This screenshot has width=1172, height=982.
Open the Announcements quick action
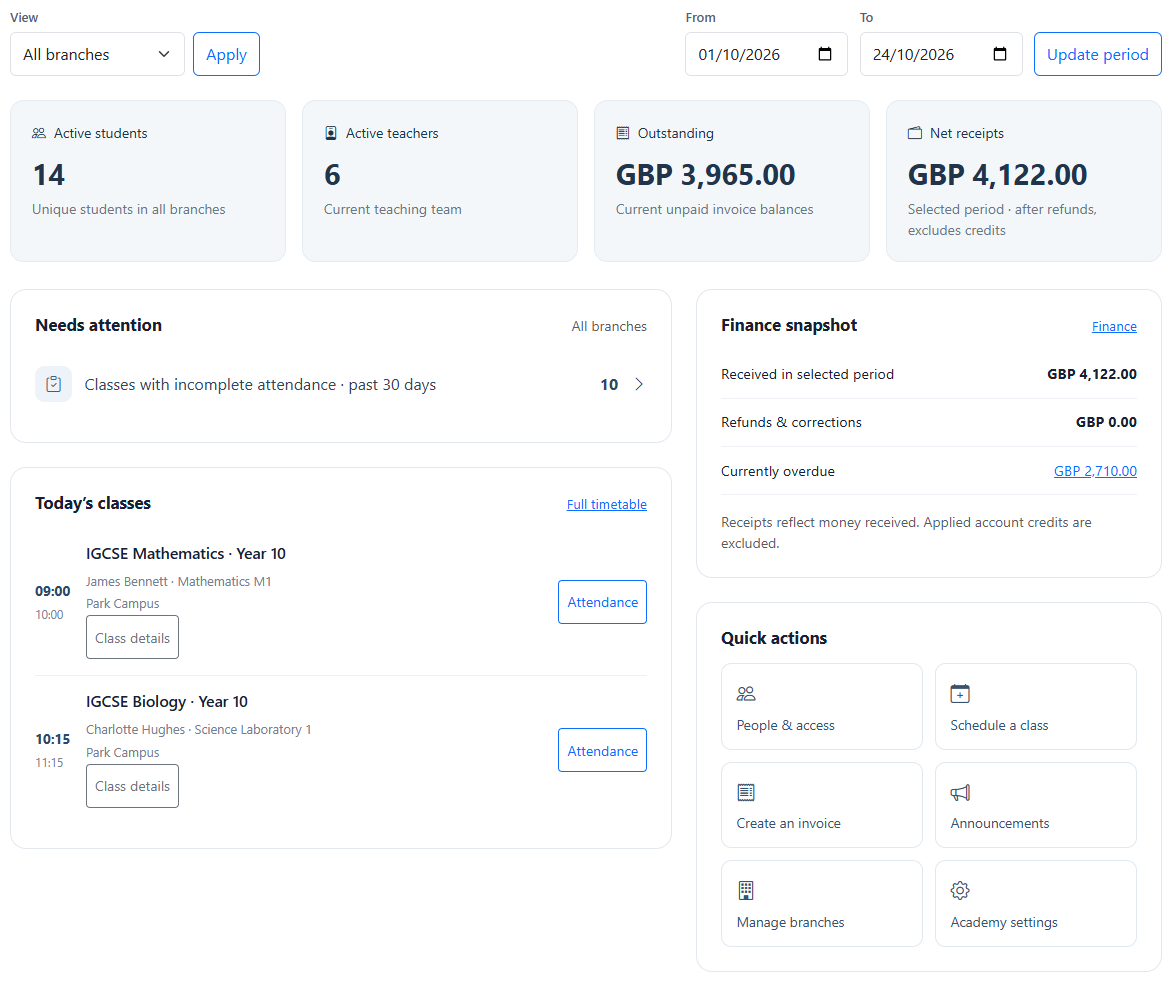(x=1035, y=805)
